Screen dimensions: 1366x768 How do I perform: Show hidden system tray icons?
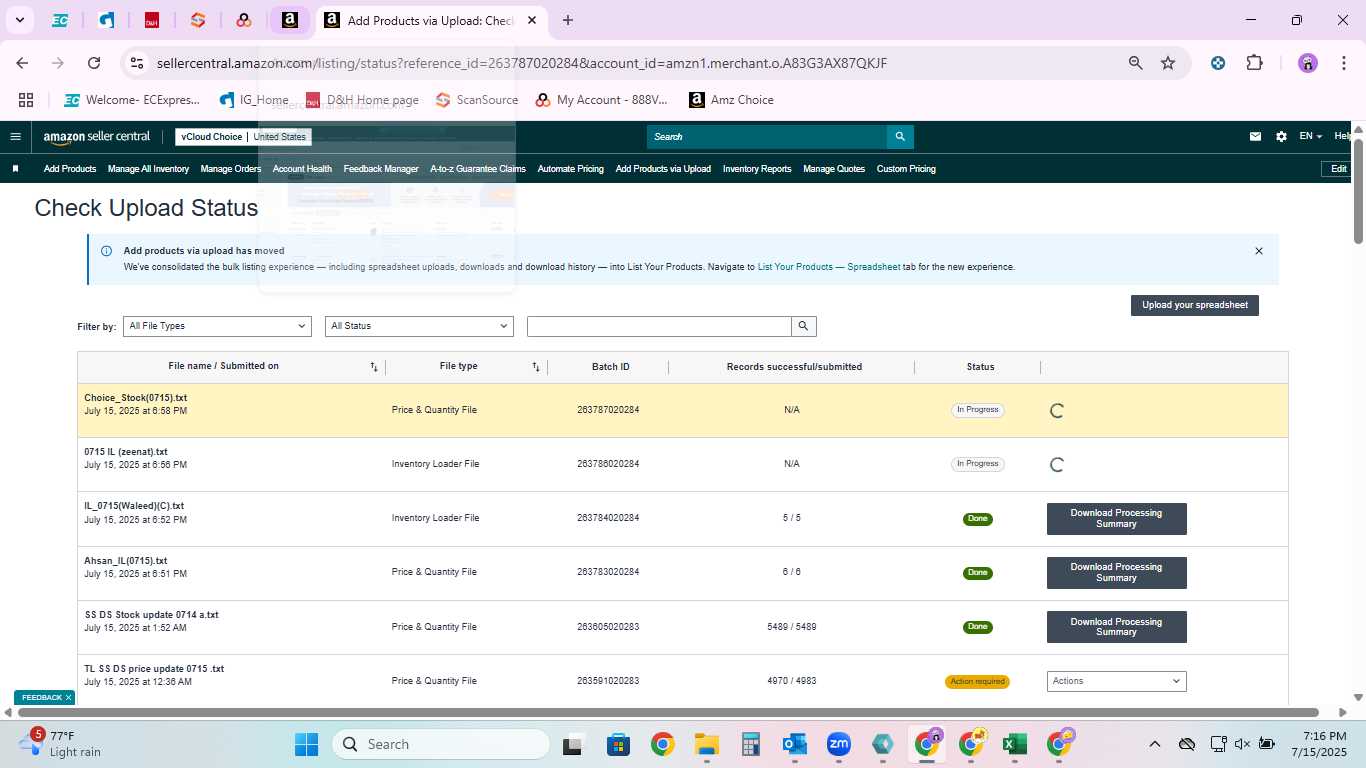1154,744
